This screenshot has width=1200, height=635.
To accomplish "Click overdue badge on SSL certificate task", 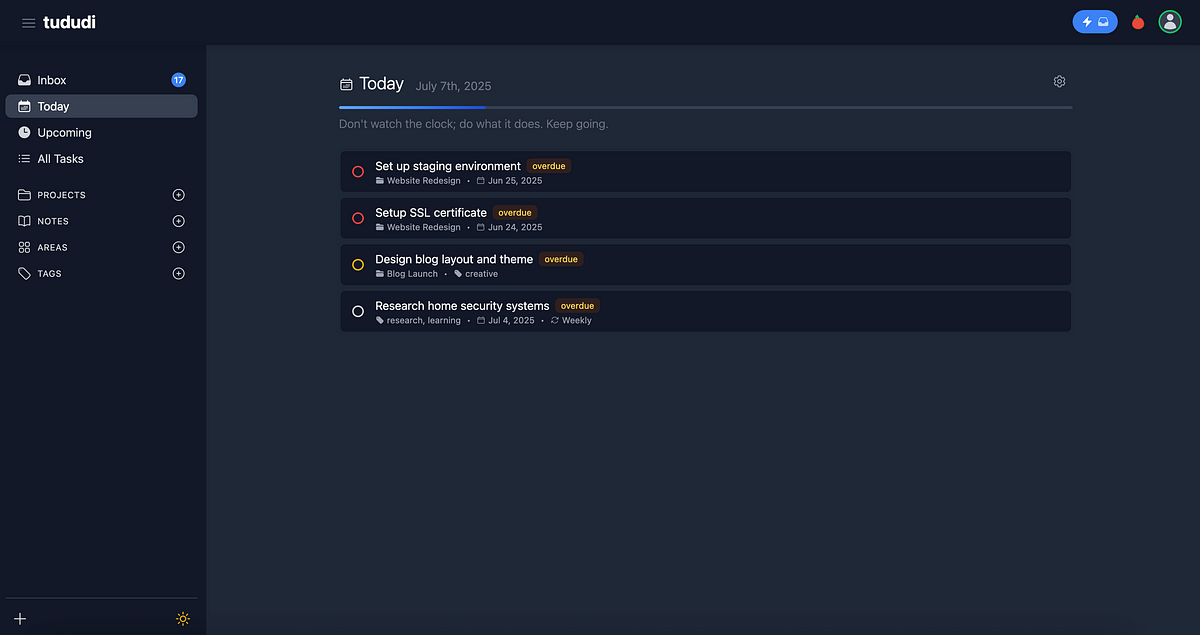I will point(515,212).
